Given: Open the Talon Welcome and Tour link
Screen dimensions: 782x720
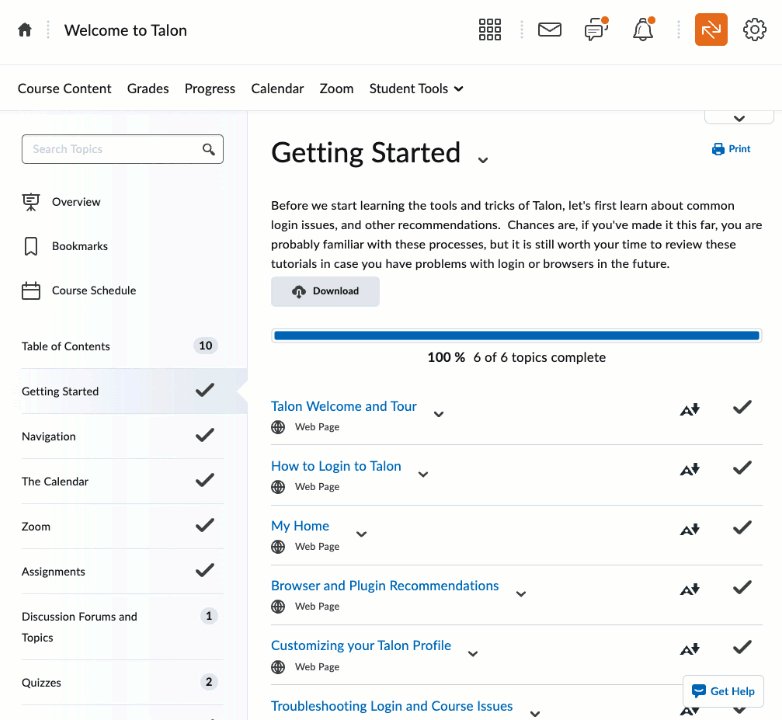Looking at the screenshot, I should click(x=344, y=406).
